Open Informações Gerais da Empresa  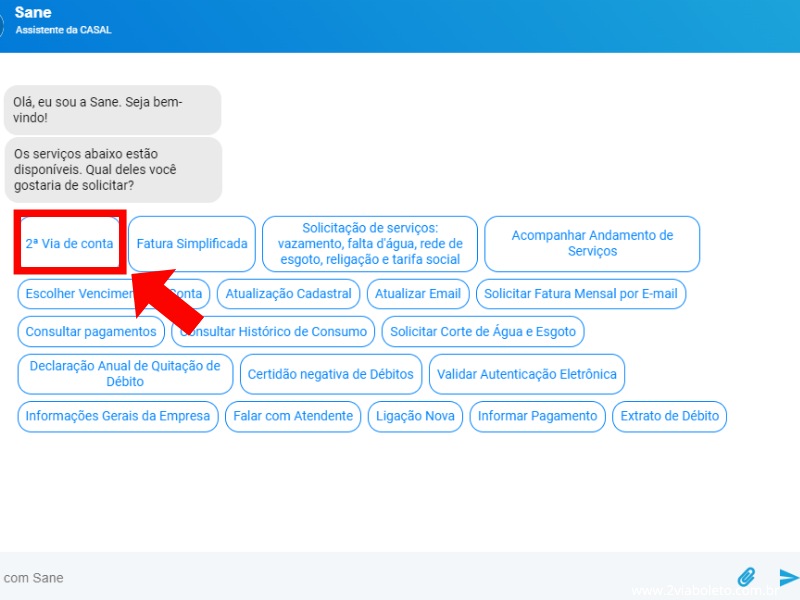pyautogui.click(x=118, y=416)
